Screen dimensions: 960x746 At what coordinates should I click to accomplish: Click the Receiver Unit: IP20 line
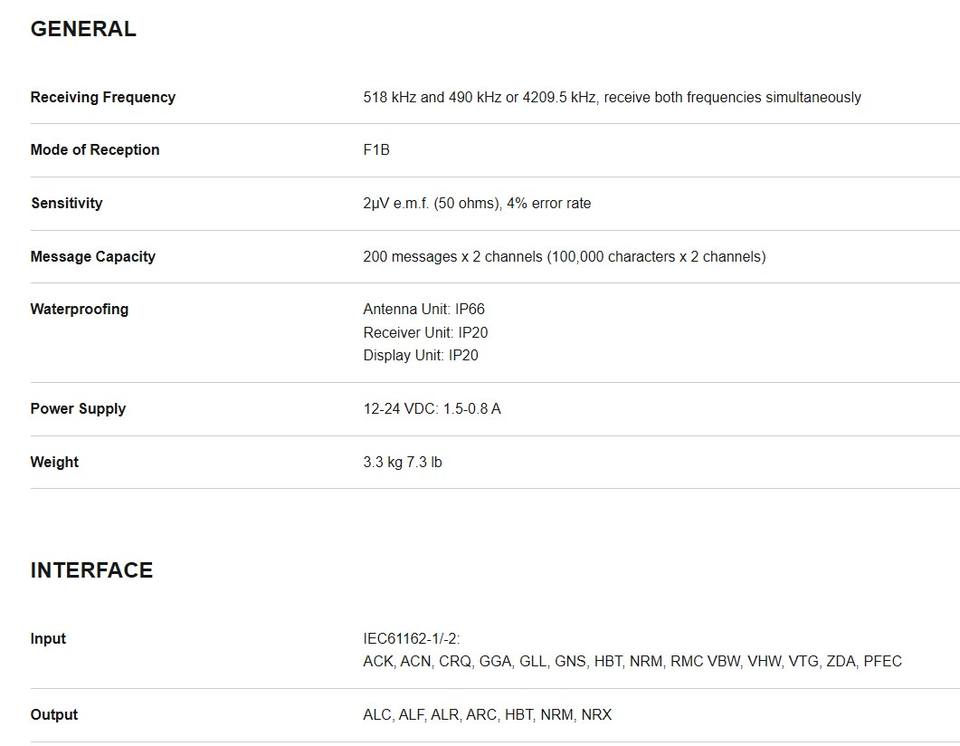(426, 333)
